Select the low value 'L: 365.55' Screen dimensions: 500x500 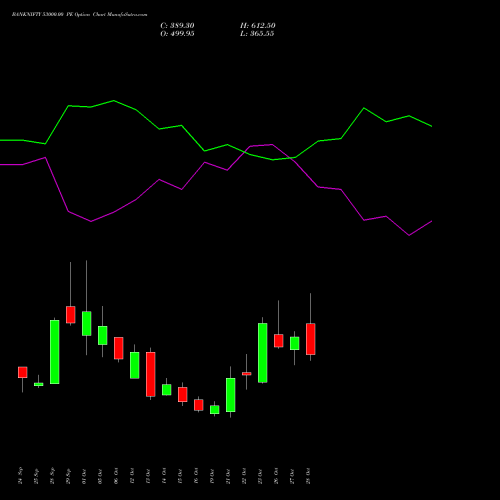click(x=257, y=34)
